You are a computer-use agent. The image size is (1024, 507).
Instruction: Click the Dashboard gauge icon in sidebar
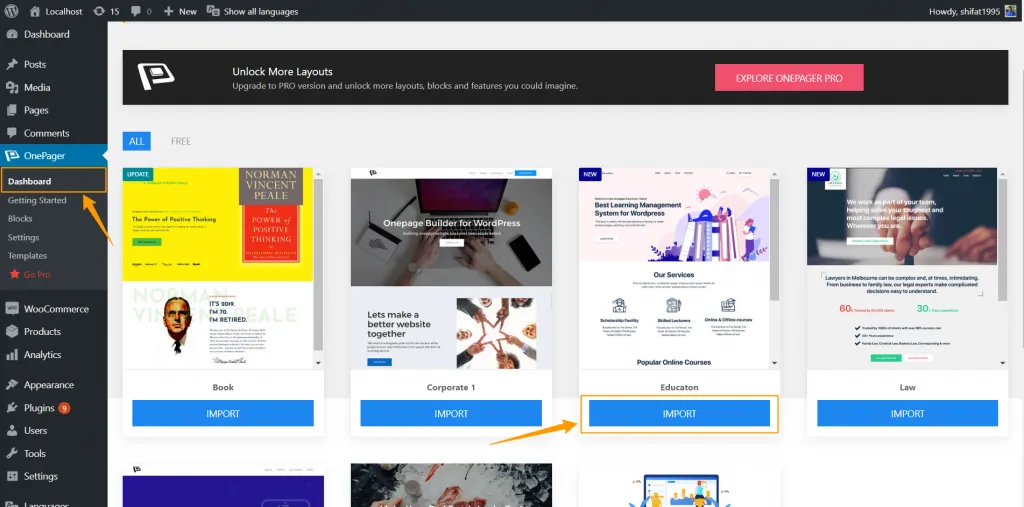coord(12,34)
